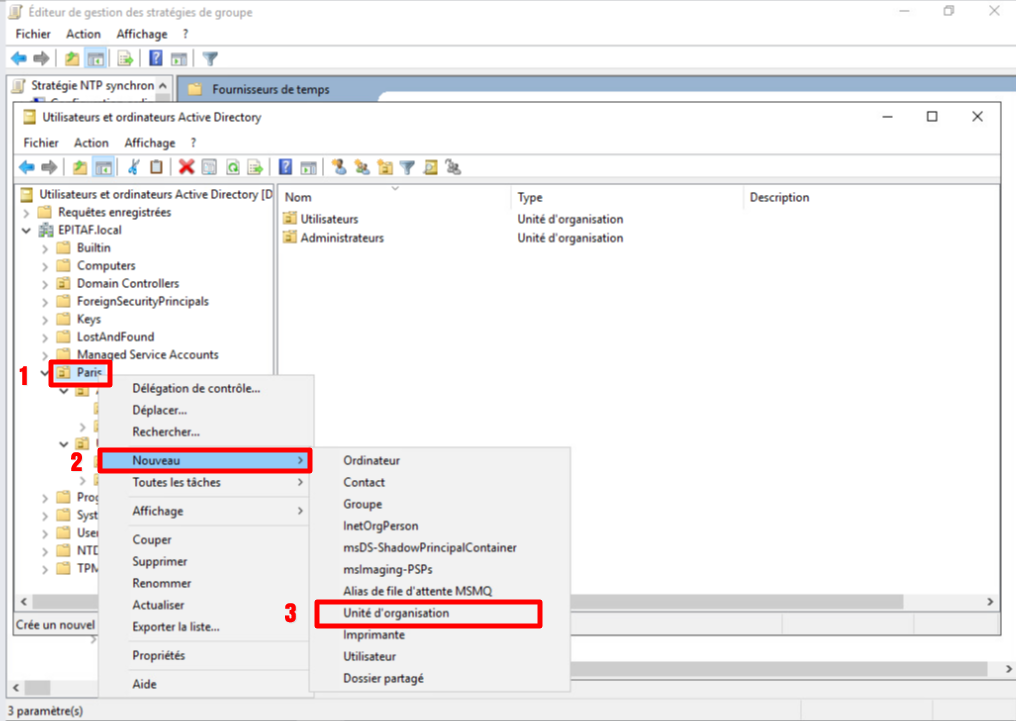Click the blue Help icon in AD toolbar
The image size is (1016, 721).
[286, 167]
